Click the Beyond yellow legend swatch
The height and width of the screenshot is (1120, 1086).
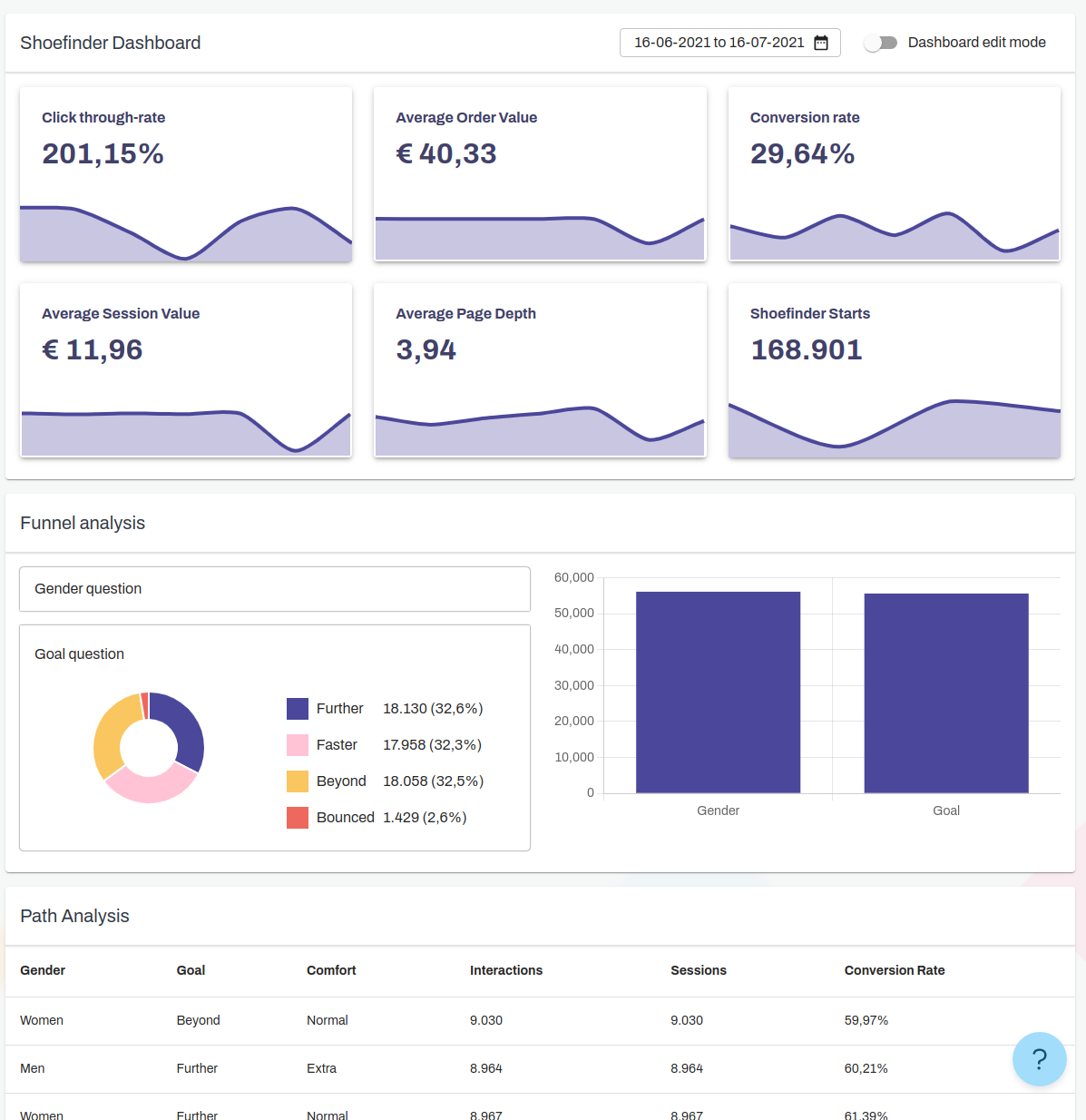(298, 781)
